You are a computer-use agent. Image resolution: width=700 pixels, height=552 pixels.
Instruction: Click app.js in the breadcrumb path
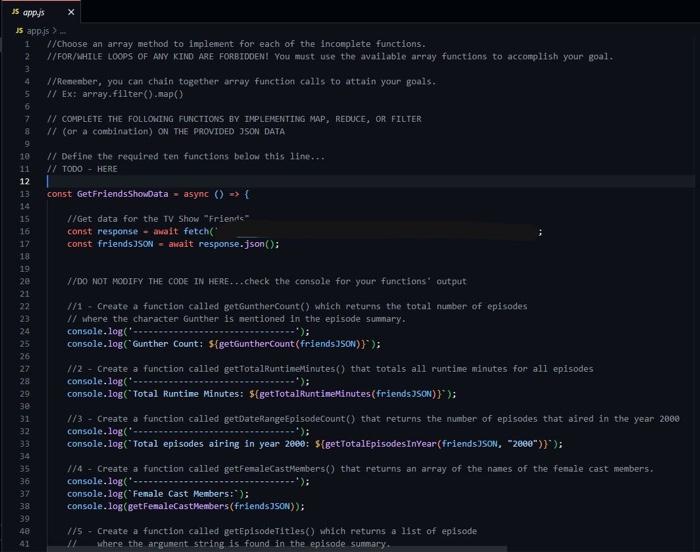[38, 31]
